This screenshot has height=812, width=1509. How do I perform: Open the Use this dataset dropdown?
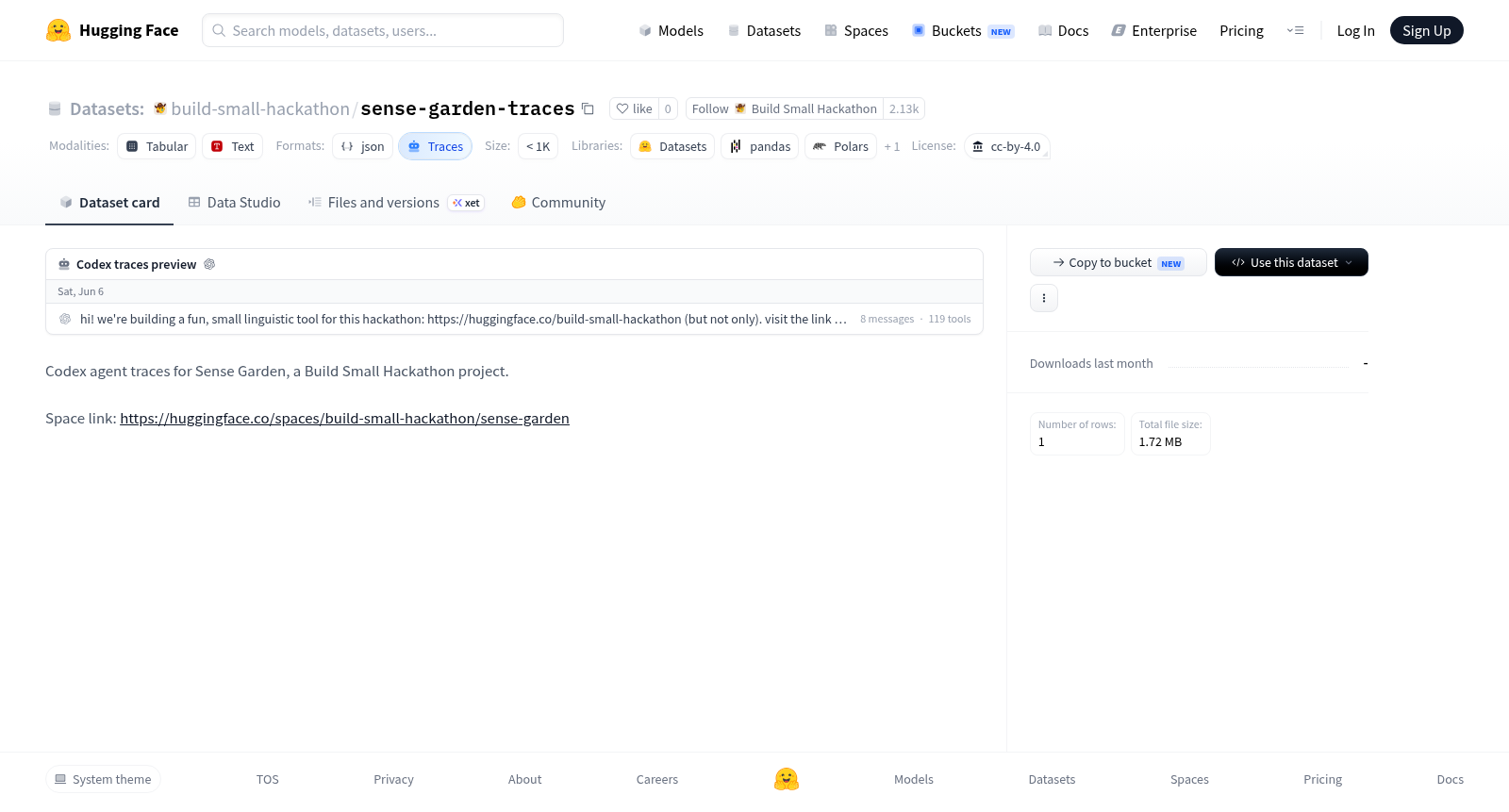click(x=1291, y=262)
